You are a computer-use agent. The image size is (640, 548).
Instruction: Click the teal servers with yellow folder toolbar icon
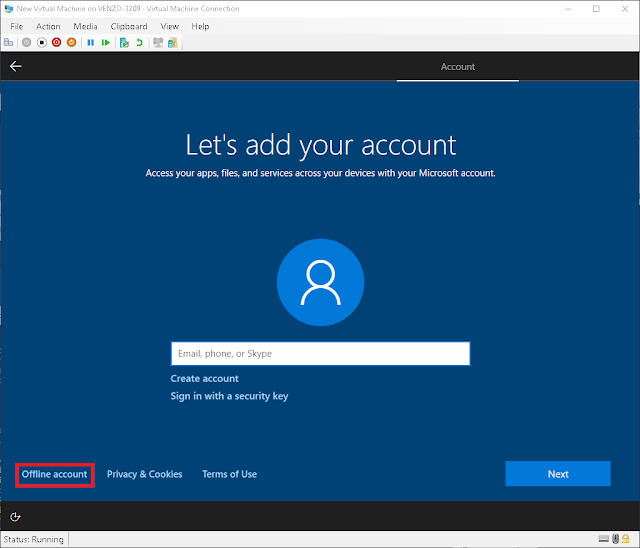[x=173, y=42]
